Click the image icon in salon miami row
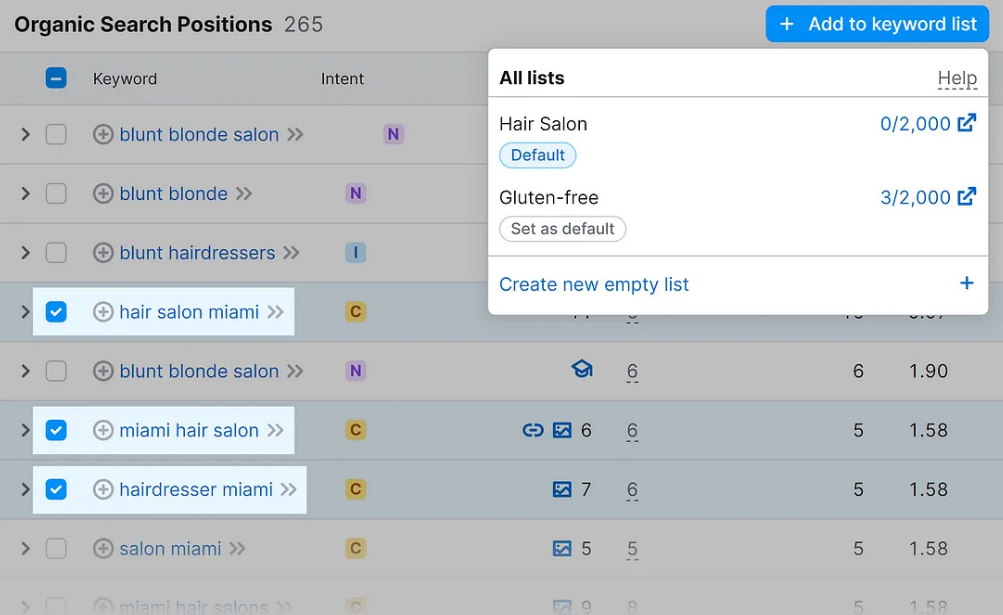The image size is (1003, 615). [562, 548]
